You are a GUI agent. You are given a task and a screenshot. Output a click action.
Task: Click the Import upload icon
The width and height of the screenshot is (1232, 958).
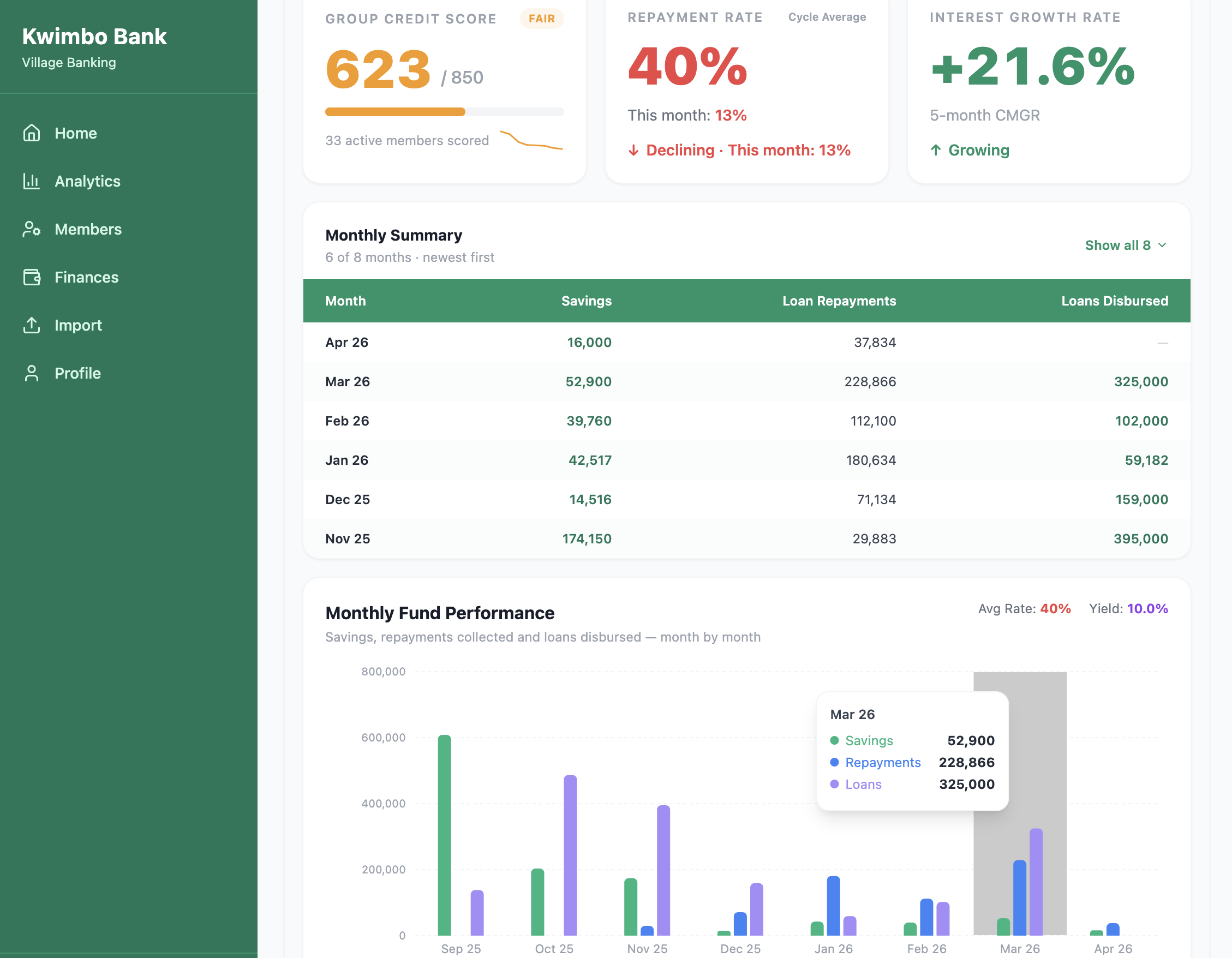pyautogui.click(x=32, y=325)
